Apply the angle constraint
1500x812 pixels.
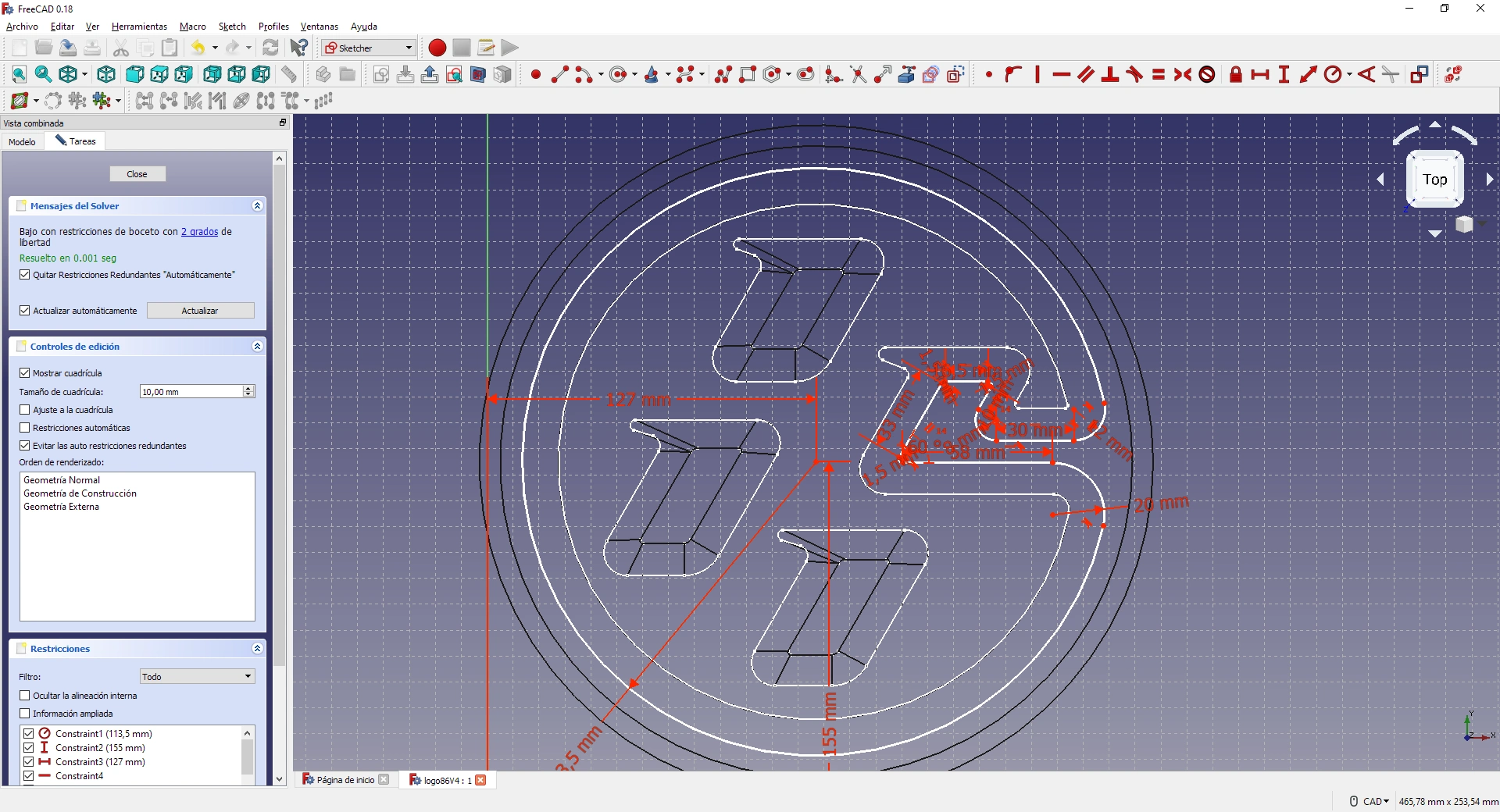(1366, 75)
